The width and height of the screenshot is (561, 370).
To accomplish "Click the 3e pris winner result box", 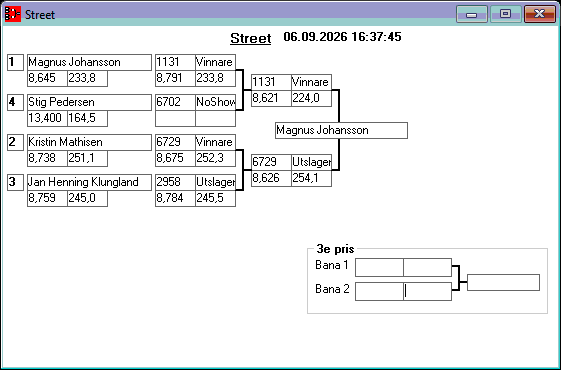I will tap(503, 283).
